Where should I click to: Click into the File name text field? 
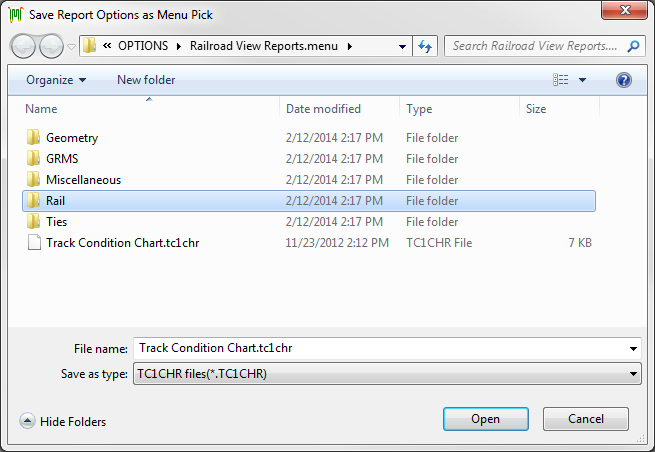pyautogui.click(x=380, y=348)
